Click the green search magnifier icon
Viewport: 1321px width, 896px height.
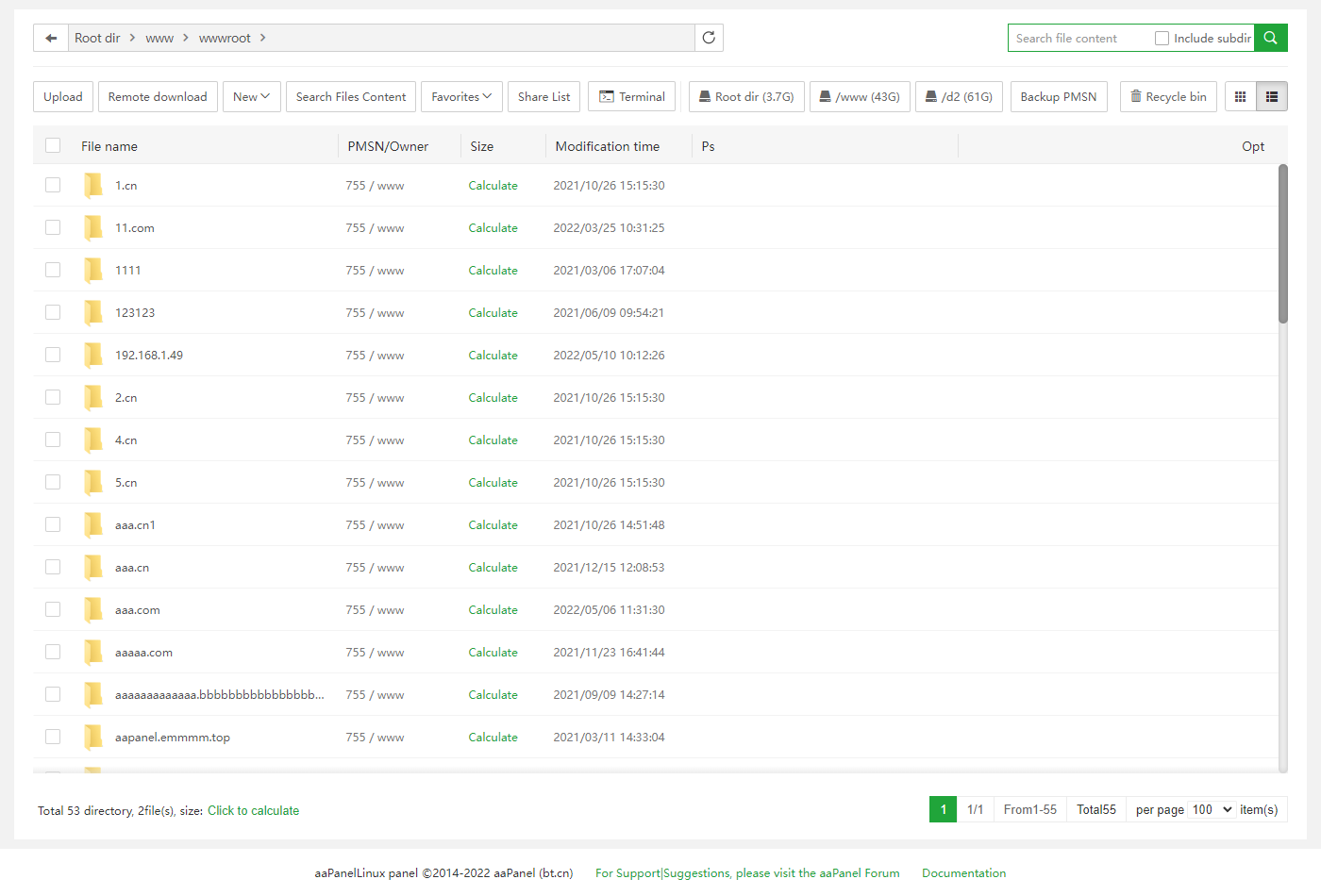(x=1270, y=38)
